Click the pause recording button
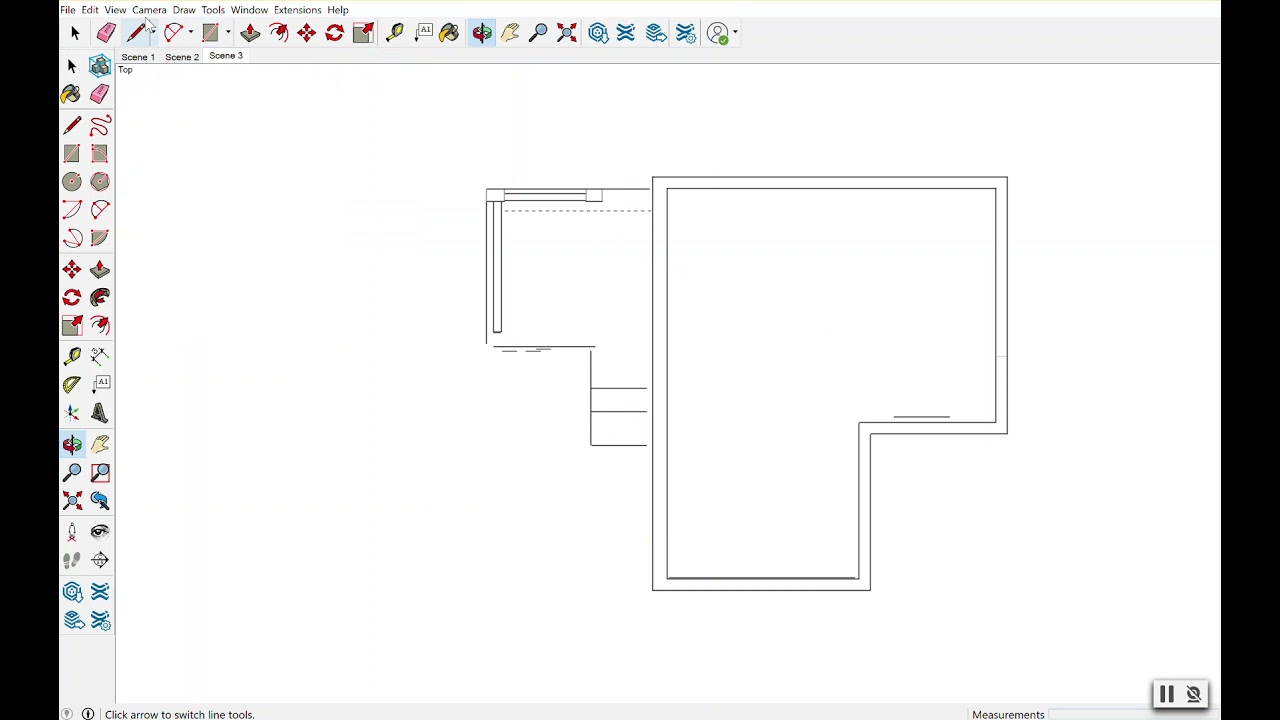This screenshot has height=720, width=1280. [1166, 694]
